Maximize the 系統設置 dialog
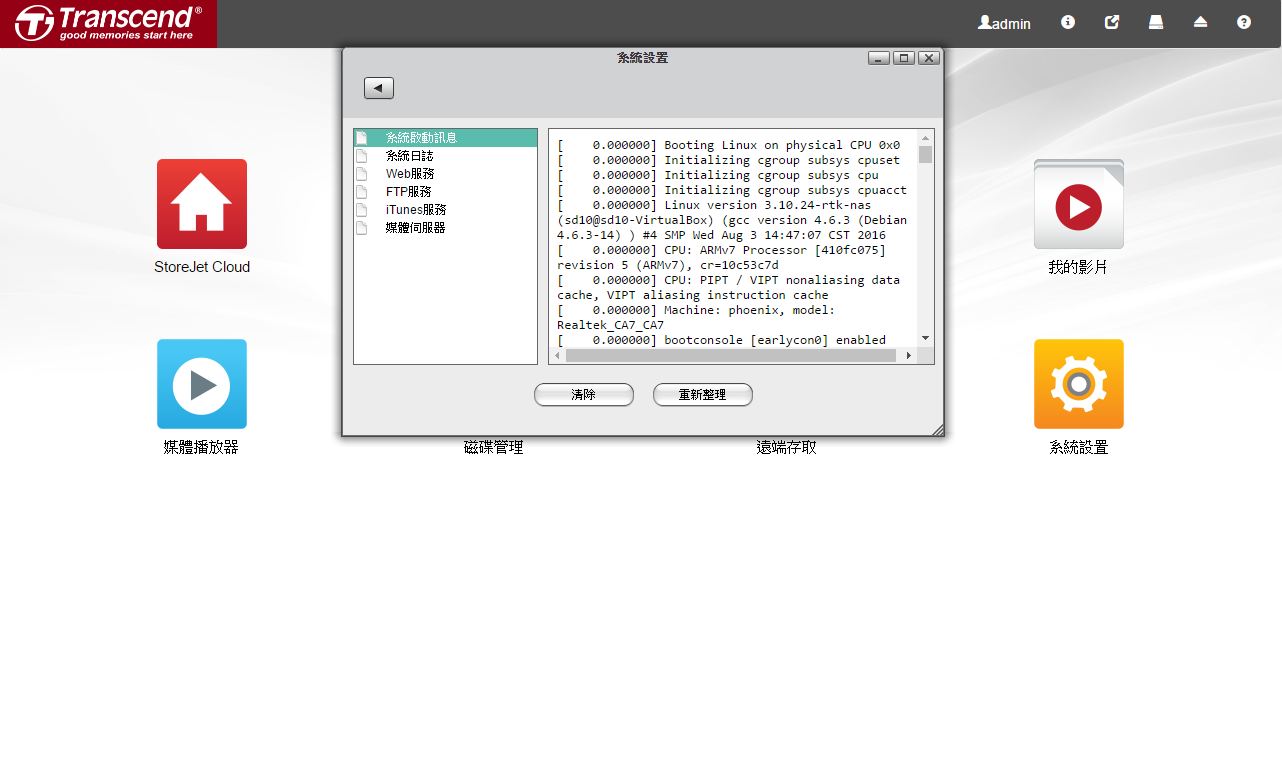1282x763 pixels. (904, 58)
